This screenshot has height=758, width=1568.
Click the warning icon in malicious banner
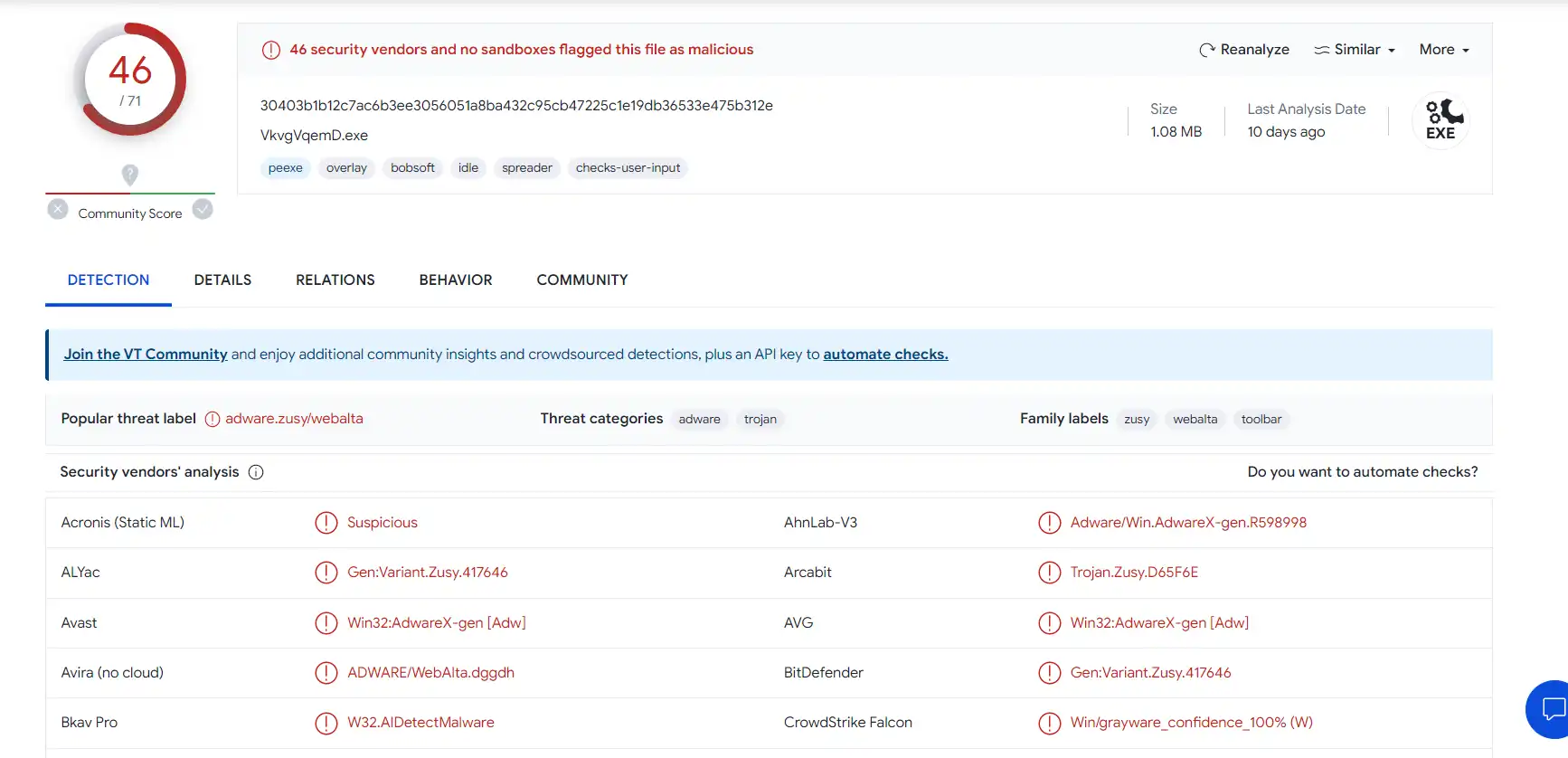[x=270, y=50]
